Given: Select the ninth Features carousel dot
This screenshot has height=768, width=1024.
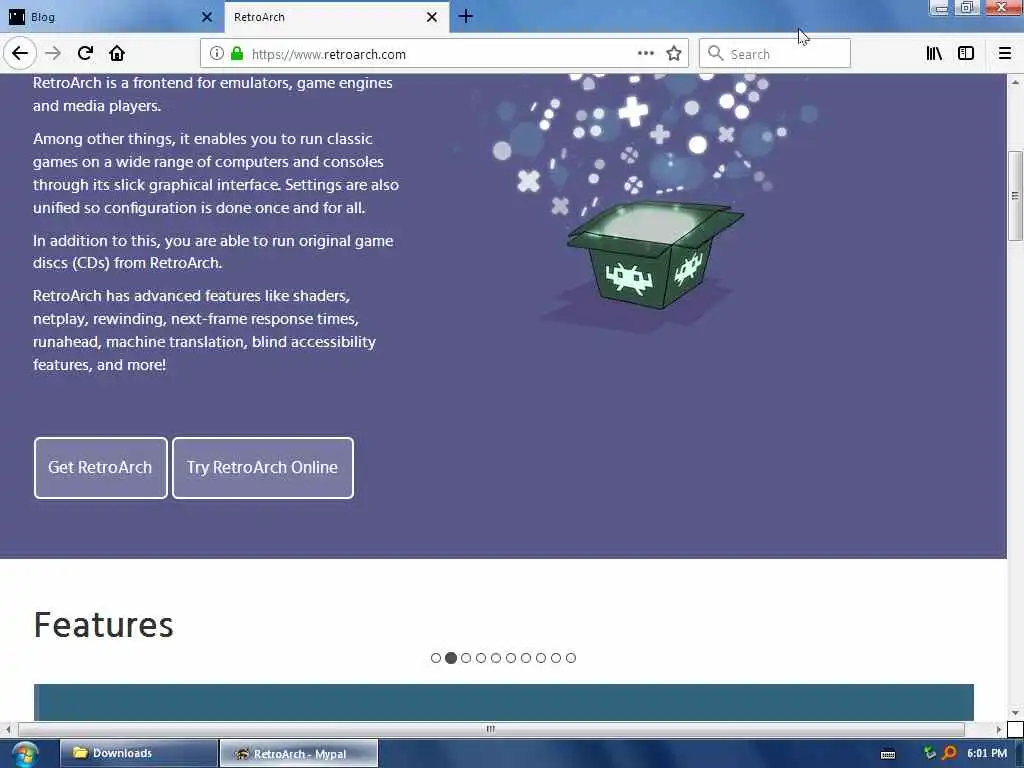Looking at the screenshot, I should tap(556, 658).
